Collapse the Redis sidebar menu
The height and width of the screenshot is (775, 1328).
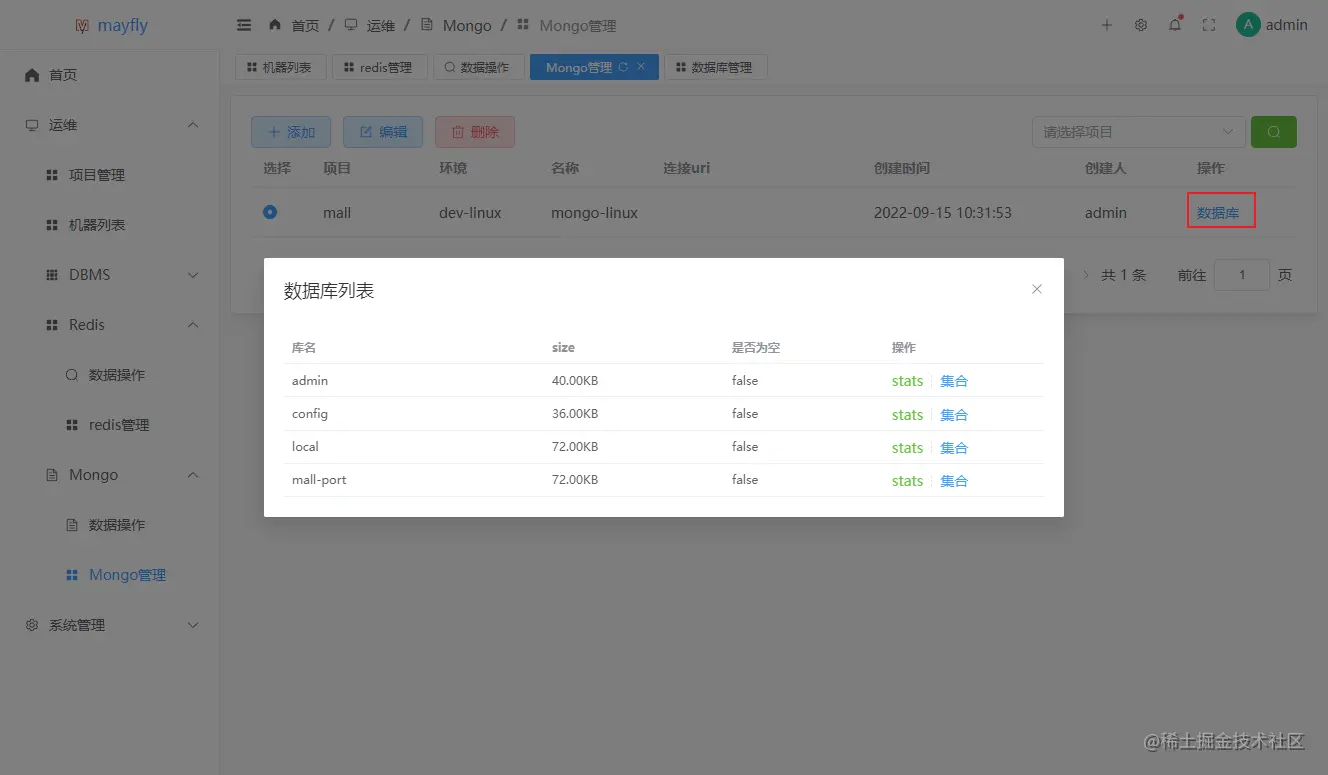[x=110, y=325]
